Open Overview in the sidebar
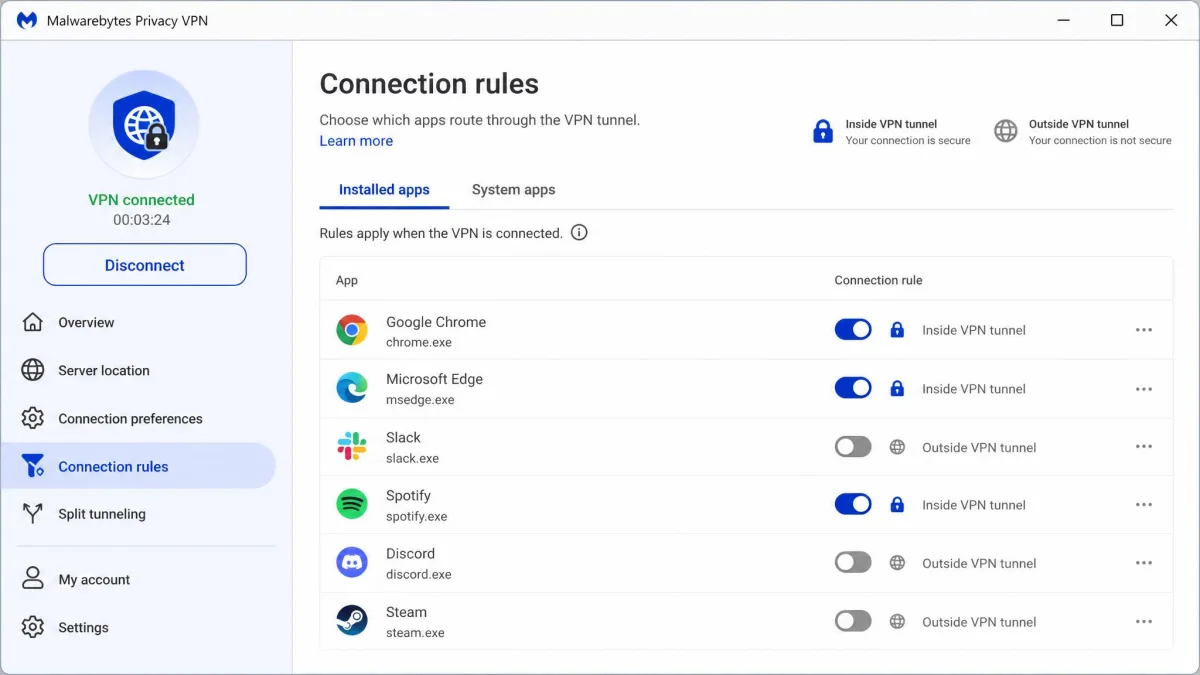This screenshot has width=1200, height=675. 138,322
